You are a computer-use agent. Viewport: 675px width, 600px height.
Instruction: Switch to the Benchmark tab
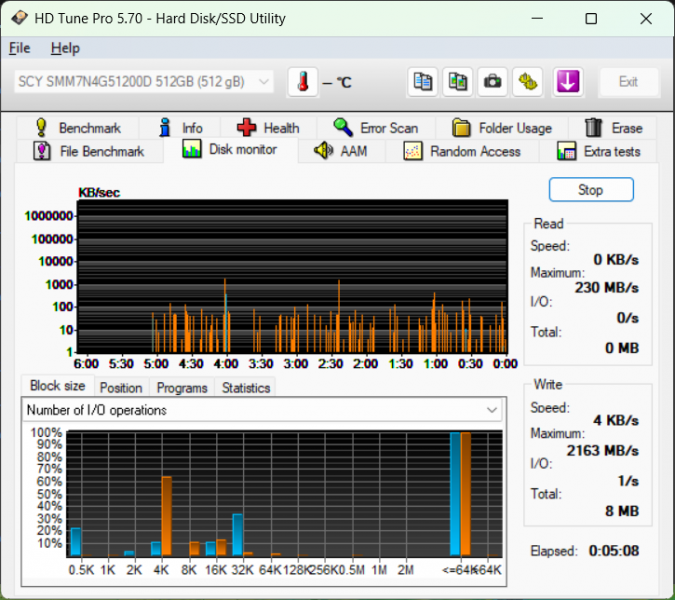pos(77,128)
